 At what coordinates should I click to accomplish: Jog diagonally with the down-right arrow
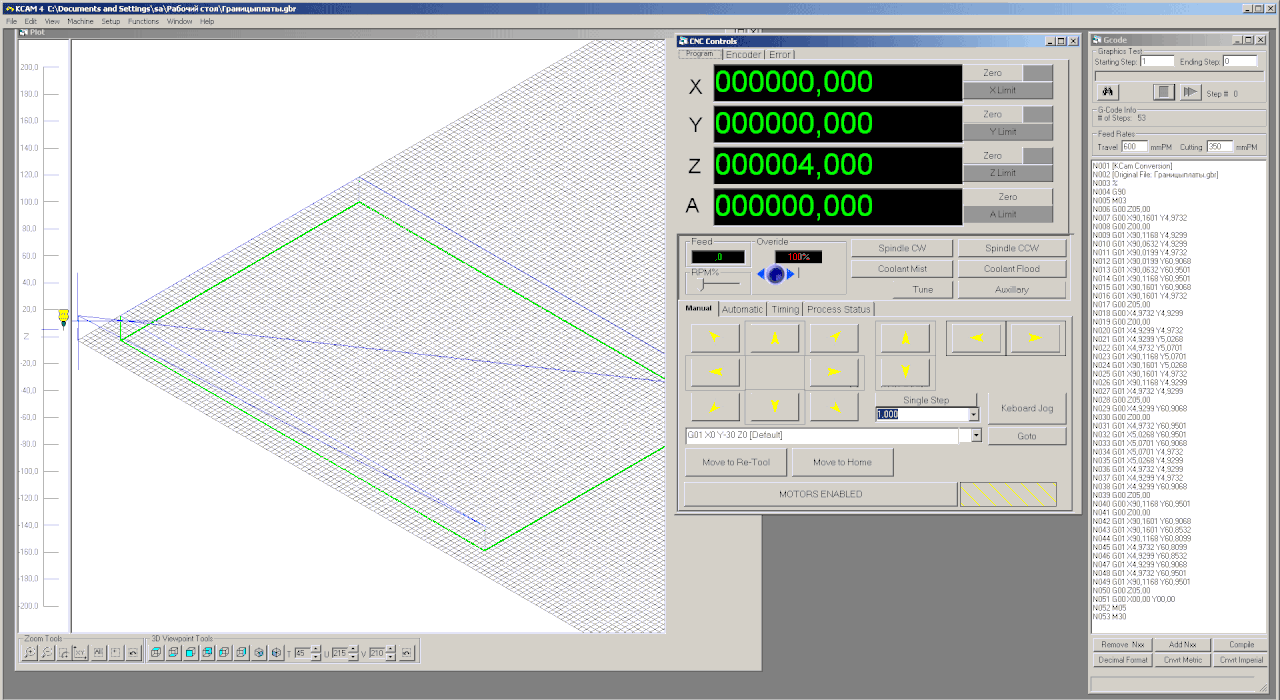point(835,406)
